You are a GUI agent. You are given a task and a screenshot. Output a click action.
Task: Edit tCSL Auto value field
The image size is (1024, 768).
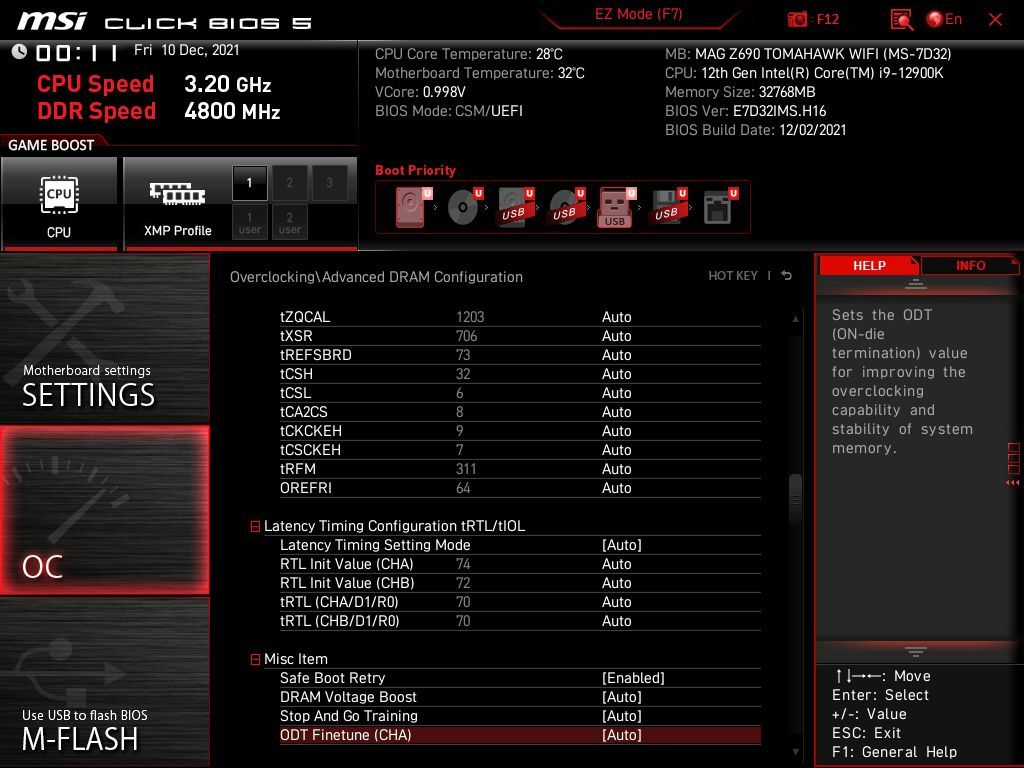(616, 392)
